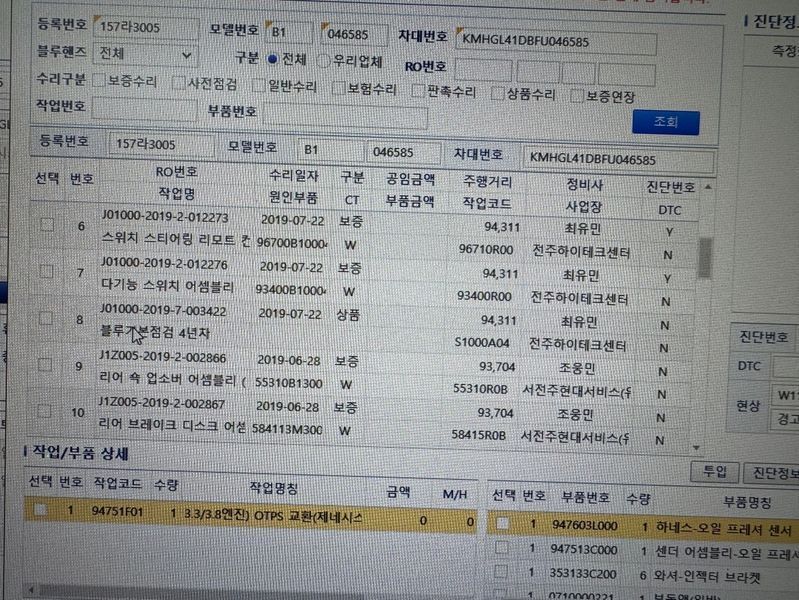Select checkbox for repair row 10
Viewport: 799px width, 600px height.
44,411
